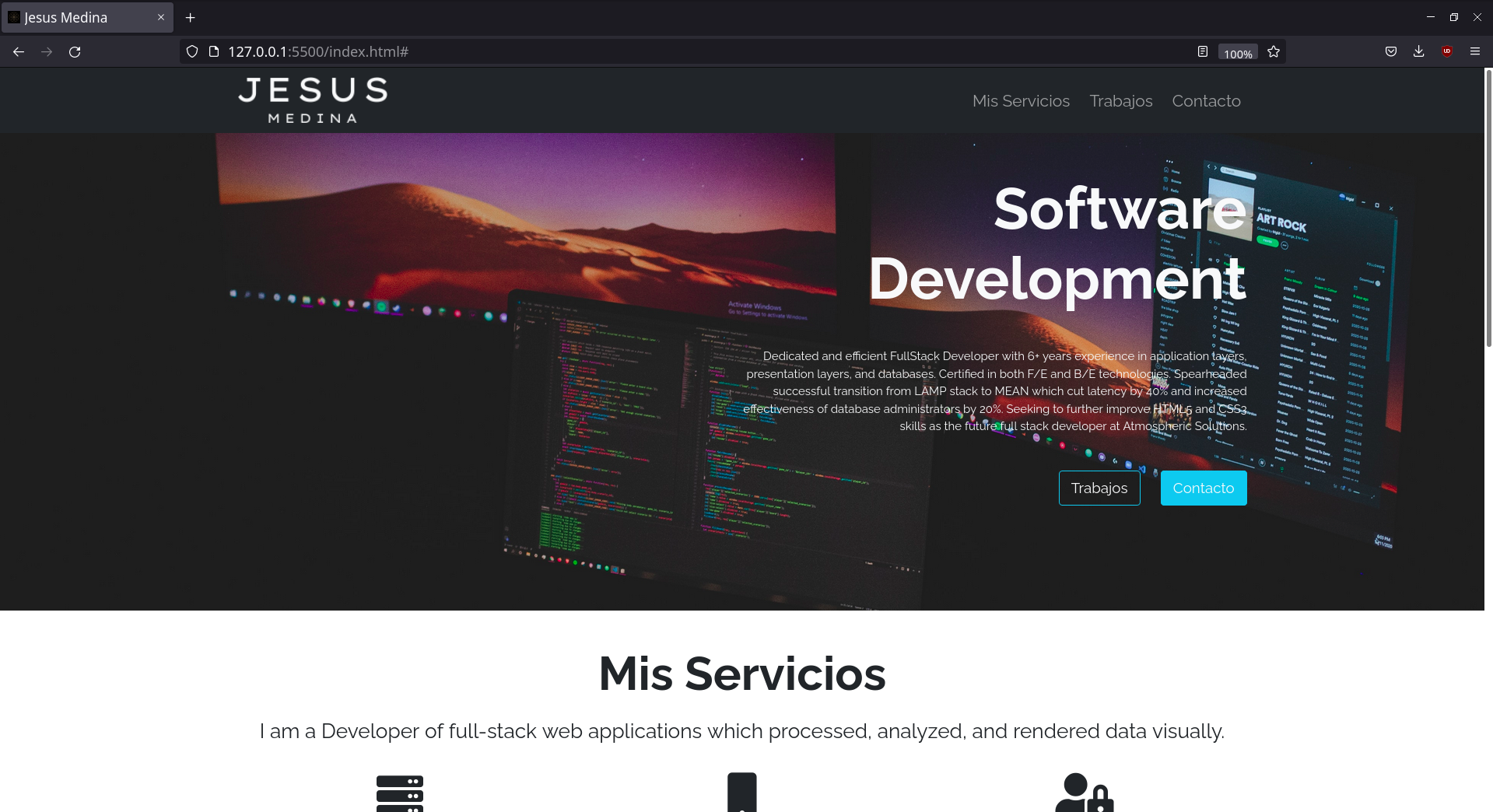Click the 100% zoom indicator
This screenshot has width=1493, height=812.
1237,53
